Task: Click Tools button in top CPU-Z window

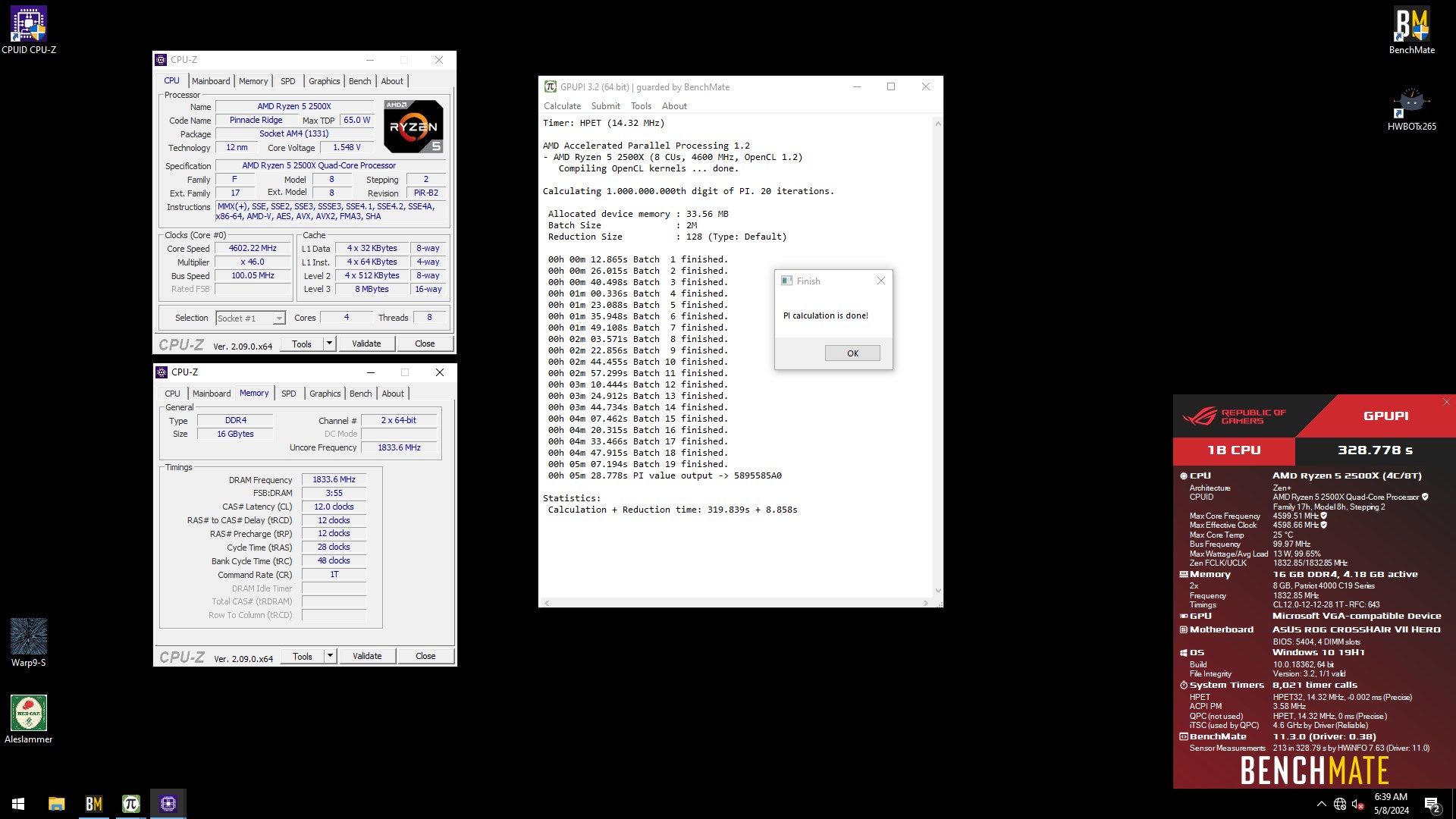Action: (301, 344)
